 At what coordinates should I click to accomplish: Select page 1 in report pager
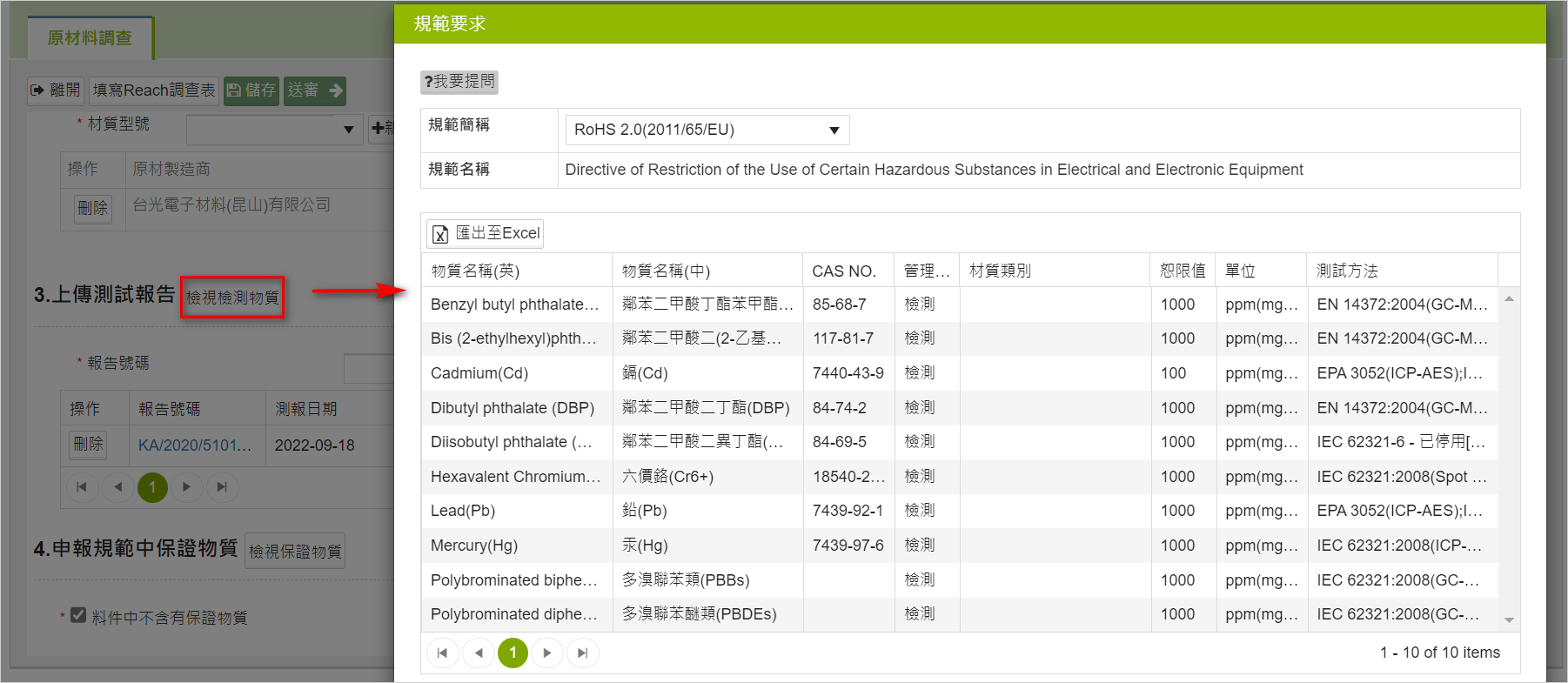click(152, 487)
